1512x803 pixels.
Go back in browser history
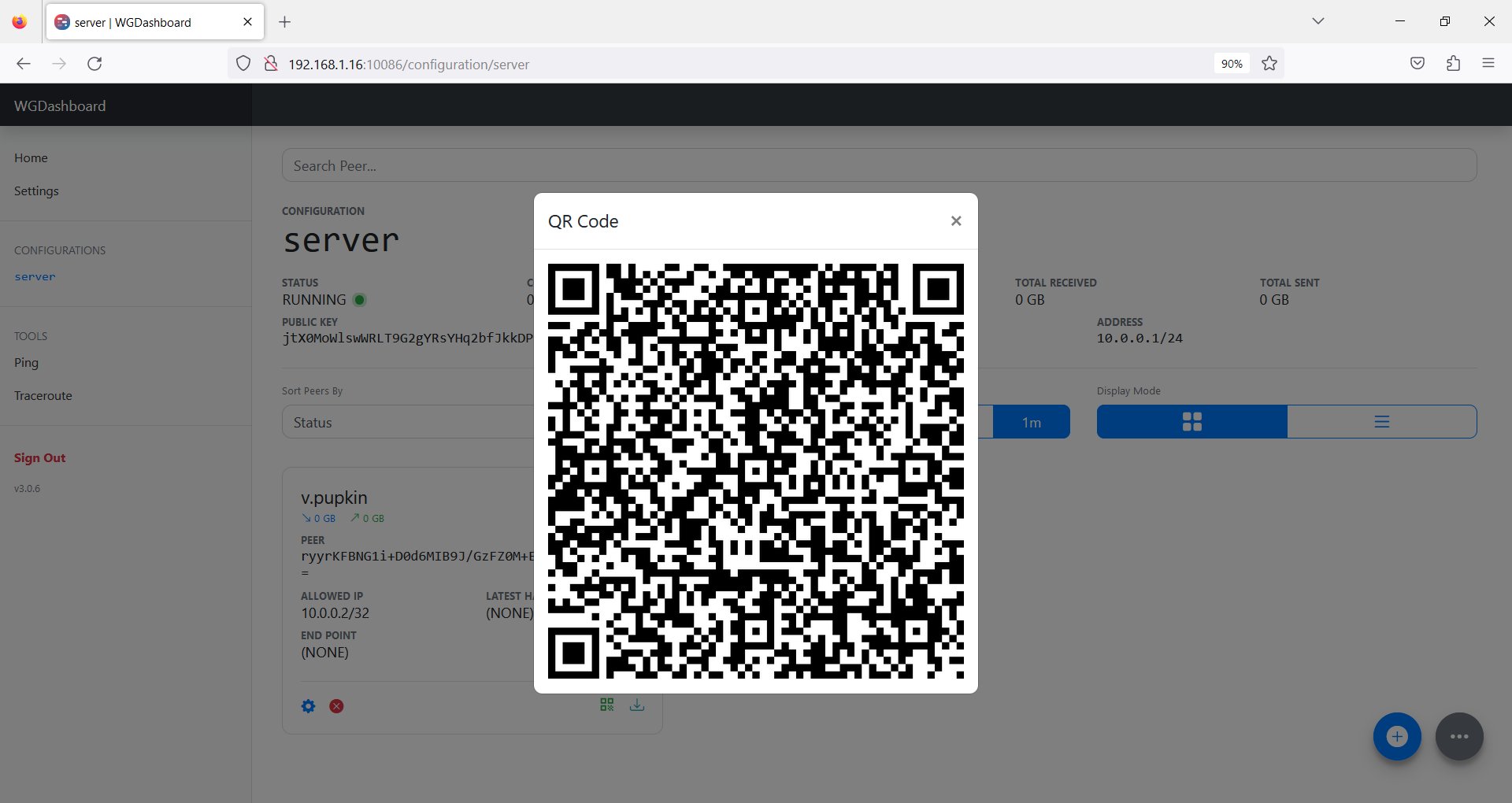pos(24,64)
